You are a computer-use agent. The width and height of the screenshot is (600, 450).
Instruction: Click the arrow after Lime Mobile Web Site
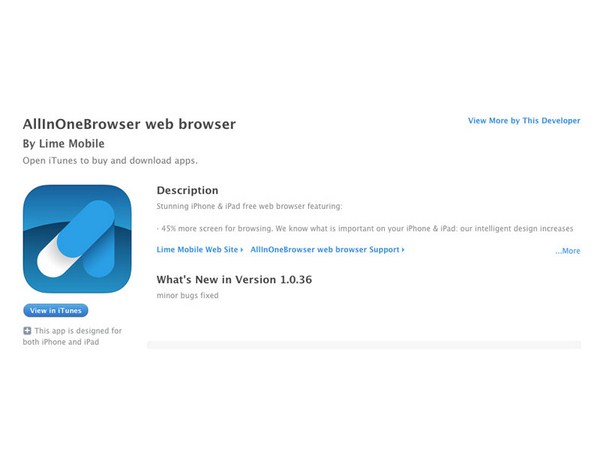(241, 250)
